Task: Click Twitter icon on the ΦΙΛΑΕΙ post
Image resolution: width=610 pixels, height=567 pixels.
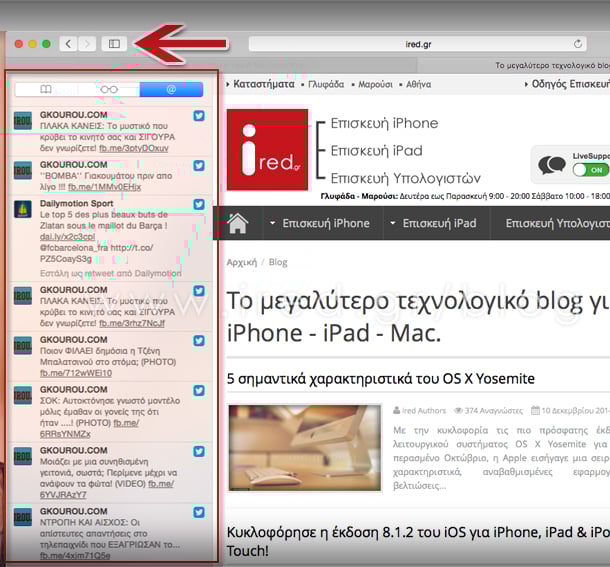Action: point(199,341)
